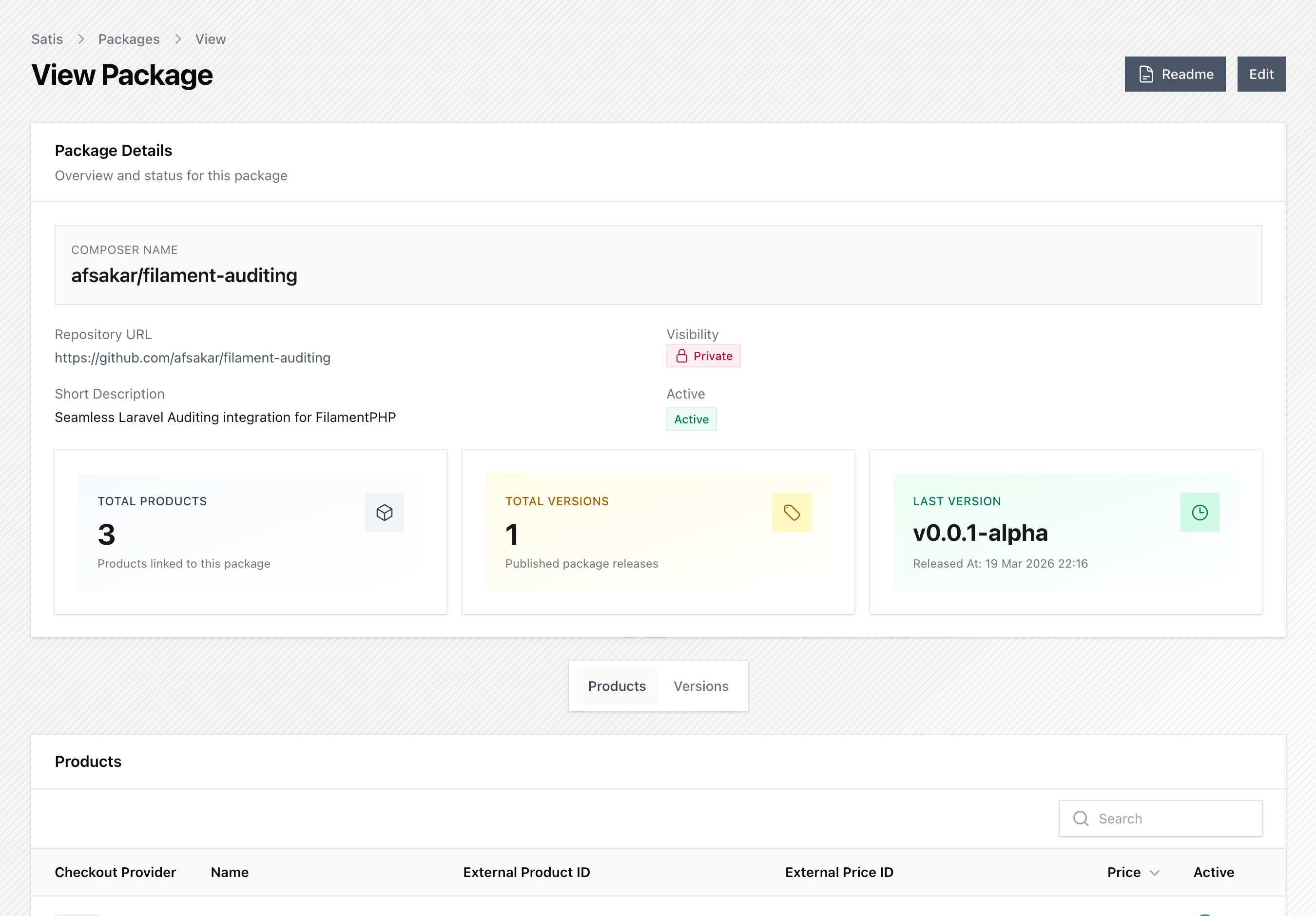Click the View breadcrumb item
The height and width of the screenshot is (916, 1316).
click(211, 39)
